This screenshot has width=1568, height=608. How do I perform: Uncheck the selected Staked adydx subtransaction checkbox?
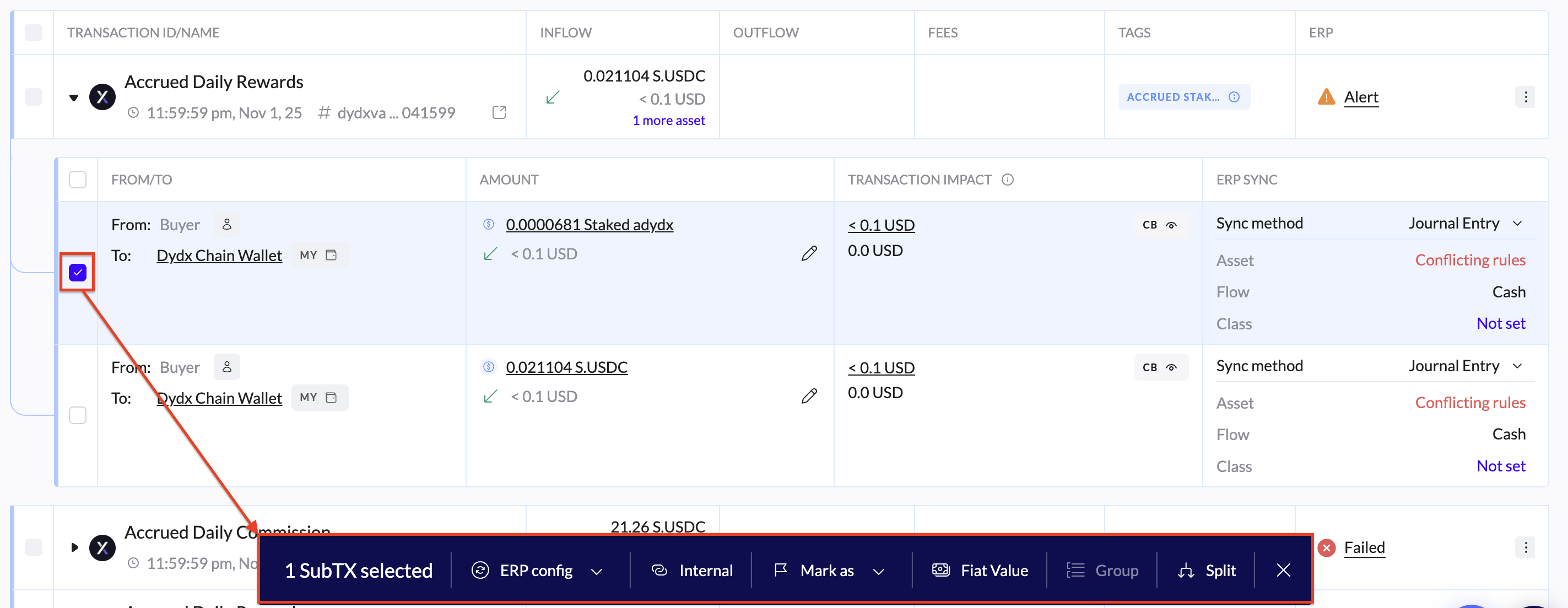click(x=78, y=273)
